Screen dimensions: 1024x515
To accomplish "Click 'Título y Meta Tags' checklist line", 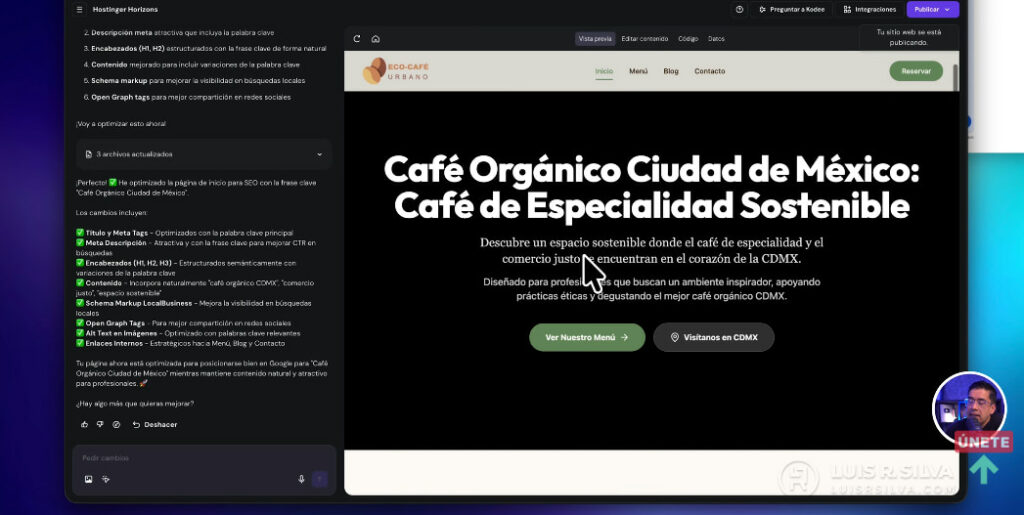I will click(x=184, y=233).
